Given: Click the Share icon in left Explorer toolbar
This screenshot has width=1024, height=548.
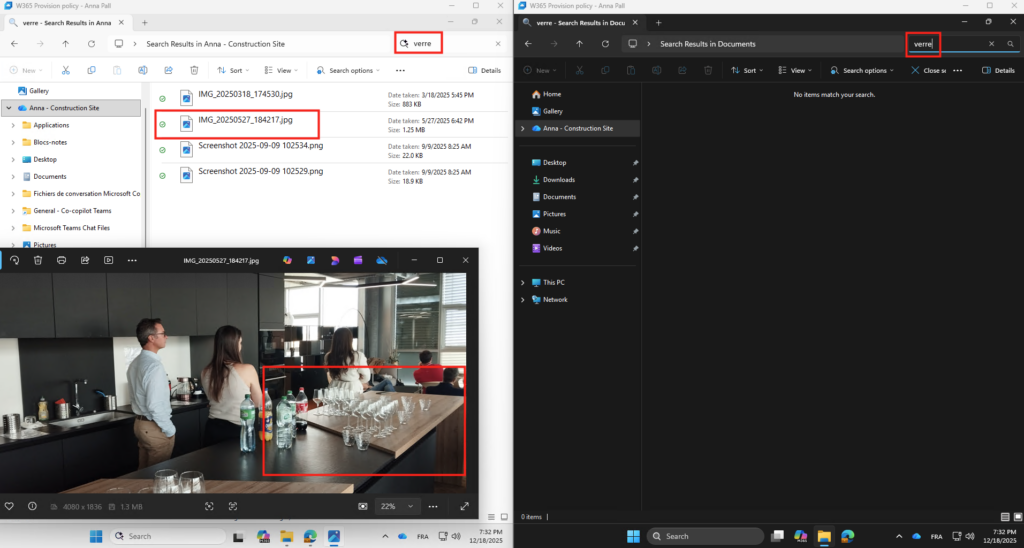Looking at the screenshot, I should [x=168, y=71].
